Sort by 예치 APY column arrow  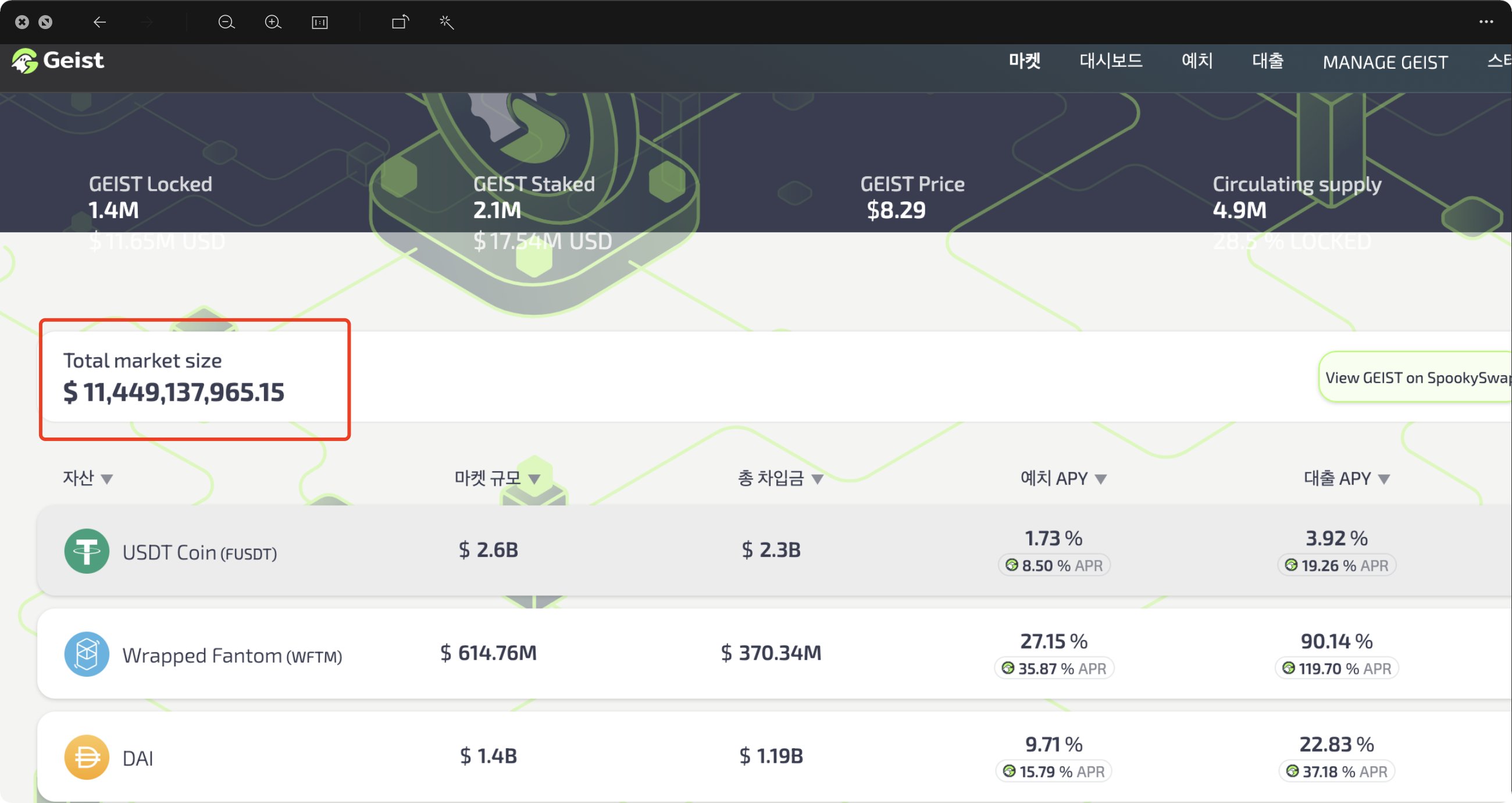point(1101,479)
